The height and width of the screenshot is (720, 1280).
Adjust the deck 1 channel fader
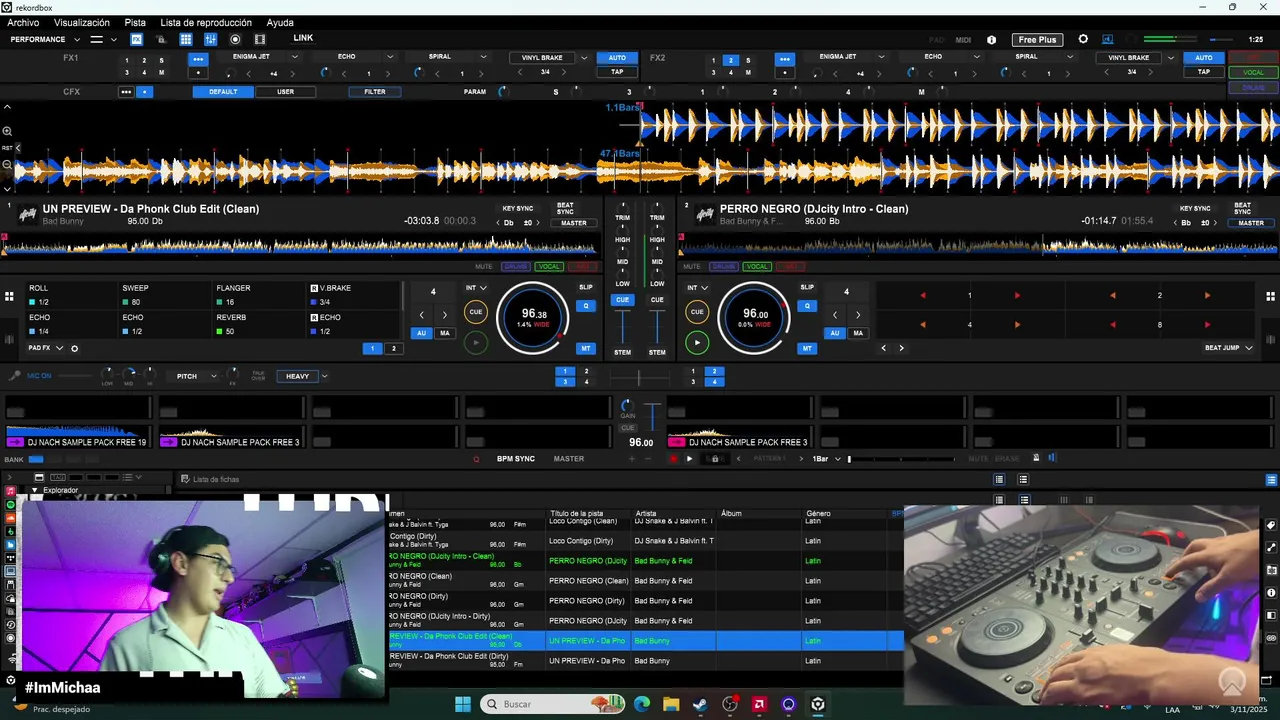(x=623, y=327)
